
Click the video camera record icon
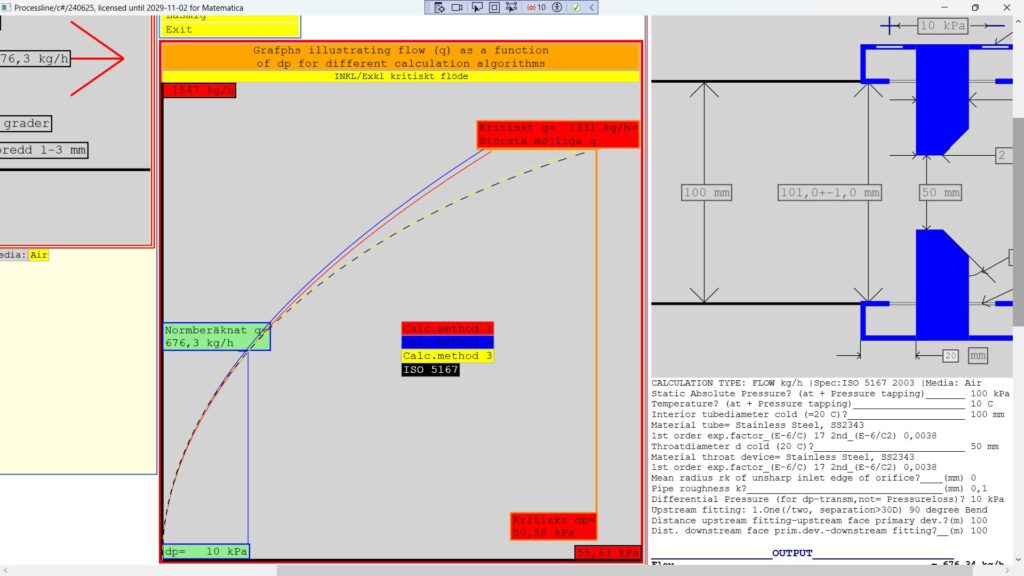tap(457, 7)
